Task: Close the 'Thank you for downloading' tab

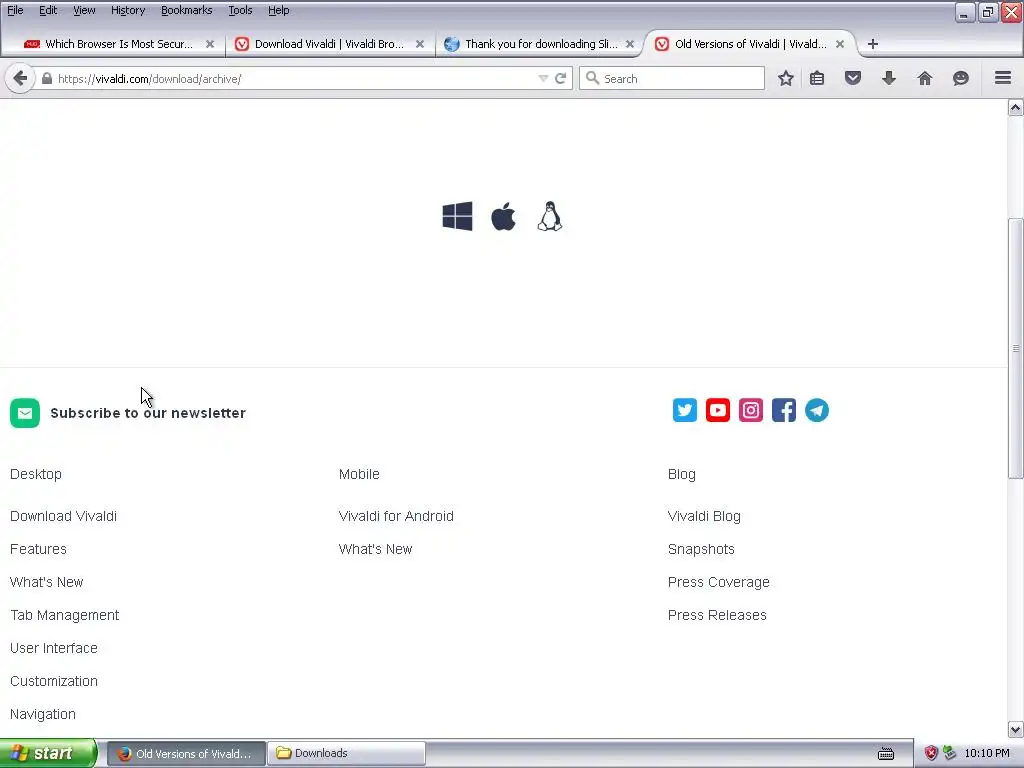Action: tap(630, 44)
